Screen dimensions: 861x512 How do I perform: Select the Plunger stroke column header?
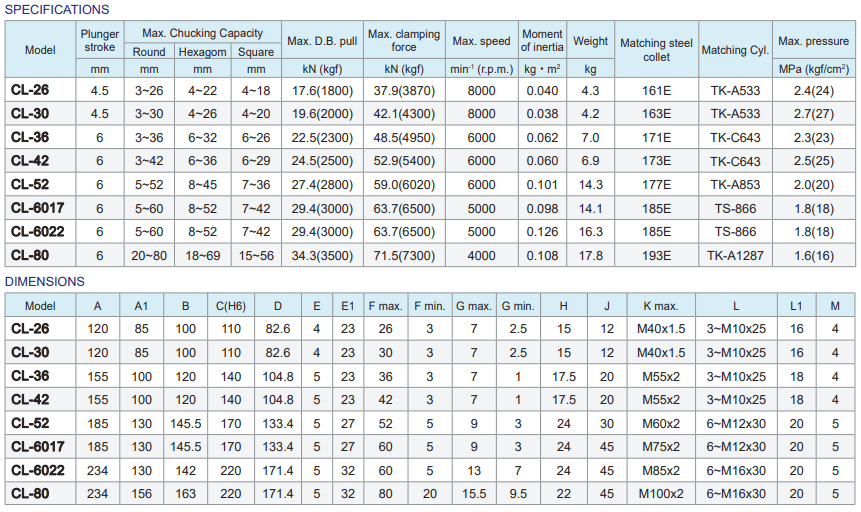[99, 41]
